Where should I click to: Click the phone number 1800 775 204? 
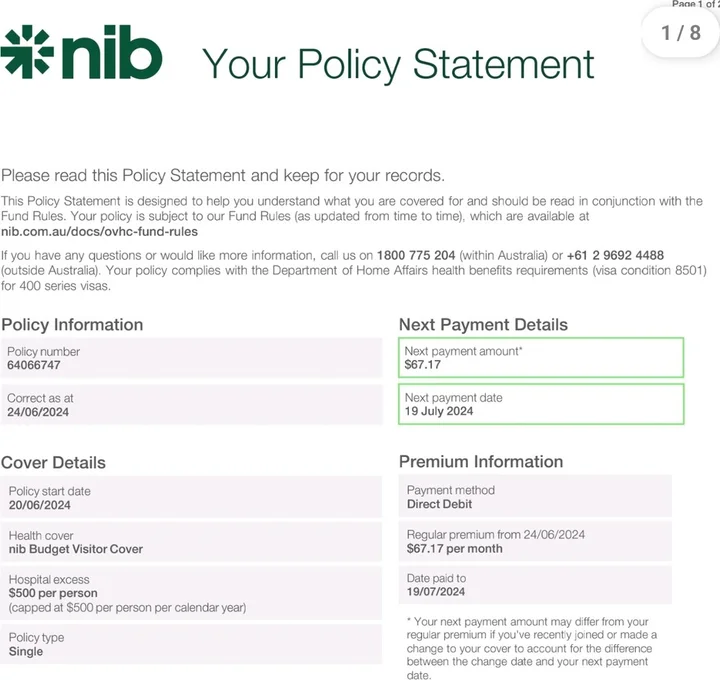coord(416,255)
